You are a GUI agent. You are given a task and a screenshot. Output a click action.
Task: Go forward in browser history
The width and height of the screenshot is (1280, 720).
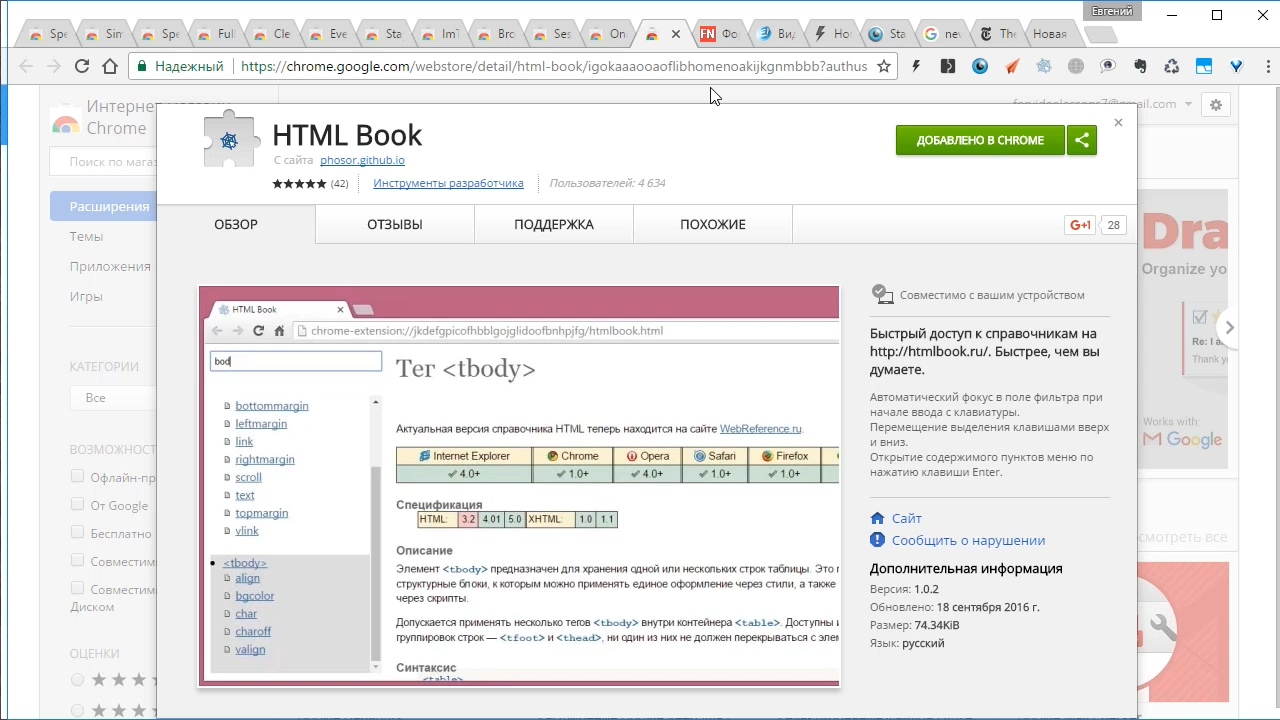click(54, 66)
